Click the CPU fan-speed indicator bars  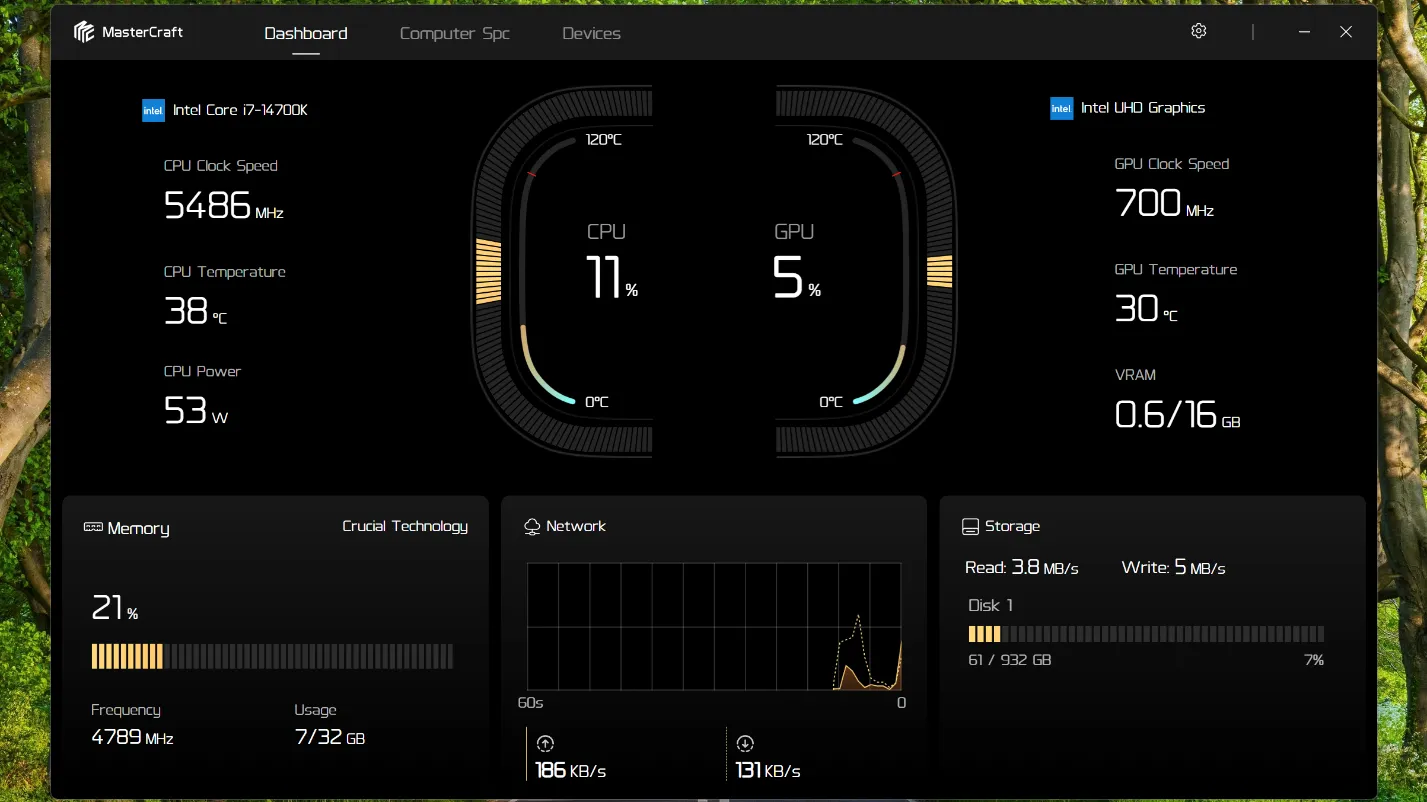point(488,271)
